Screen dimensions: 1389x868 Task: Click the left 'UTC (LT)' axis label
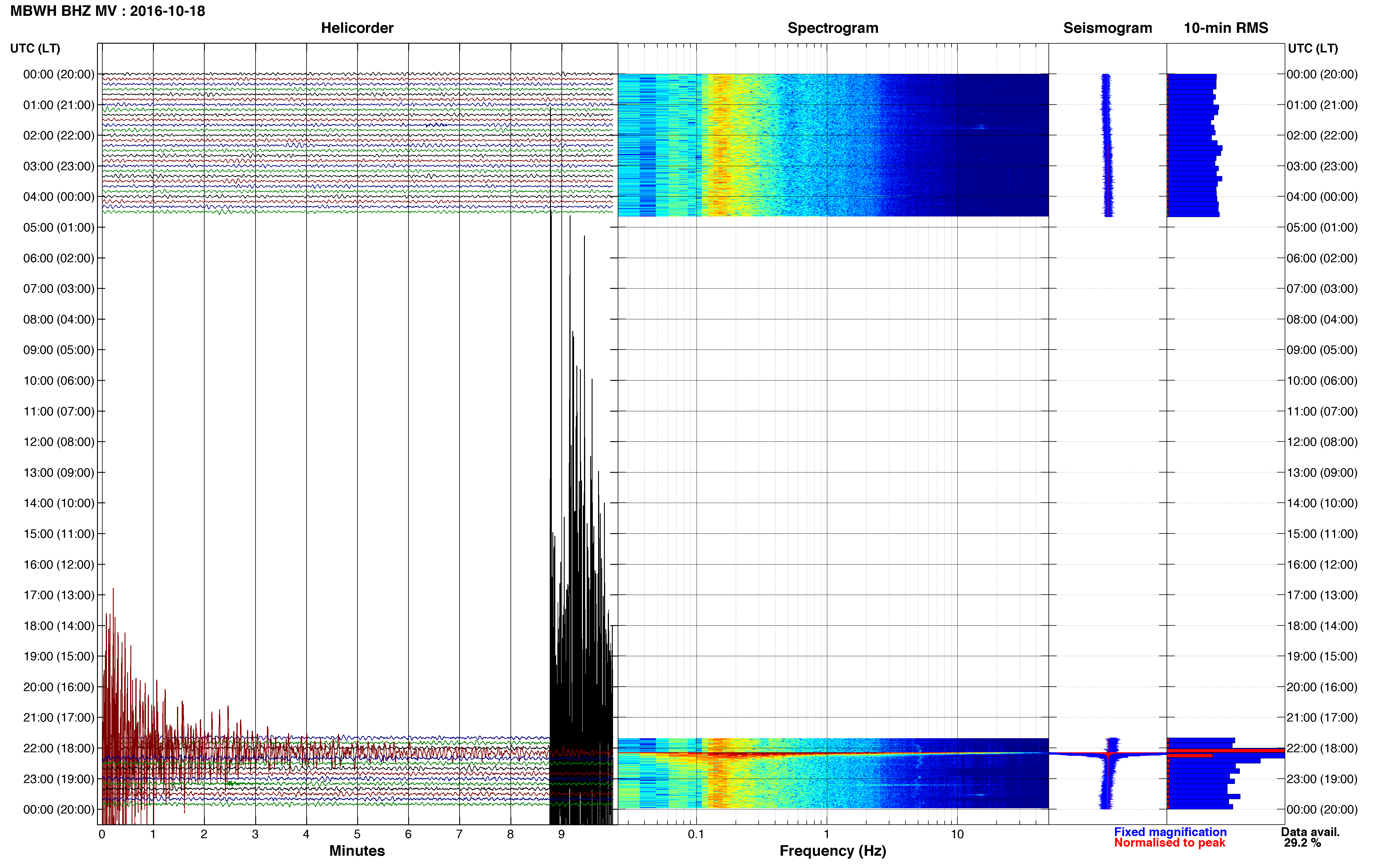(35, 48)
